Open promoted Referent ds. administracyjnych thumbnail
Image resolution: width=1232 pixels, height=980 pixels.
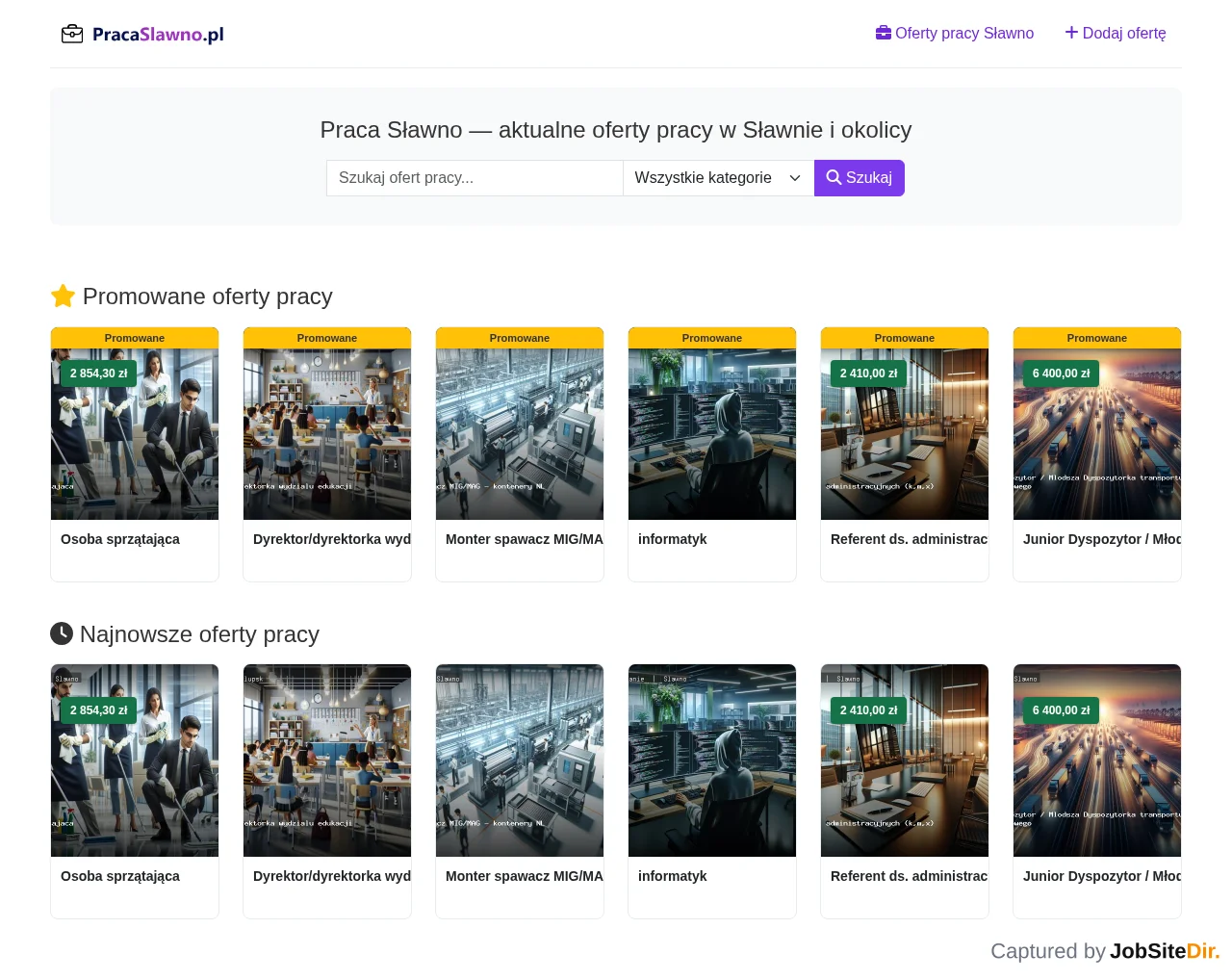(905, 434)
